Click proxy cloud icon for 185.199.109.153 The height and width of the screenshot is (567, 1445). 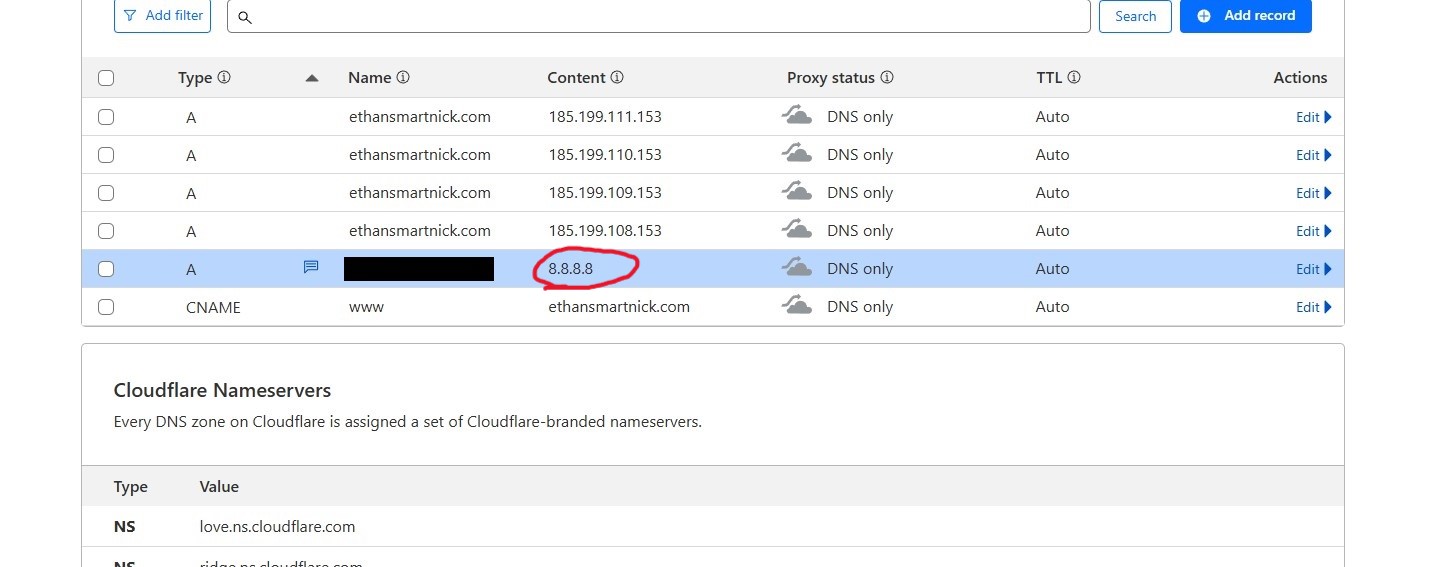[x=796, y=192]
